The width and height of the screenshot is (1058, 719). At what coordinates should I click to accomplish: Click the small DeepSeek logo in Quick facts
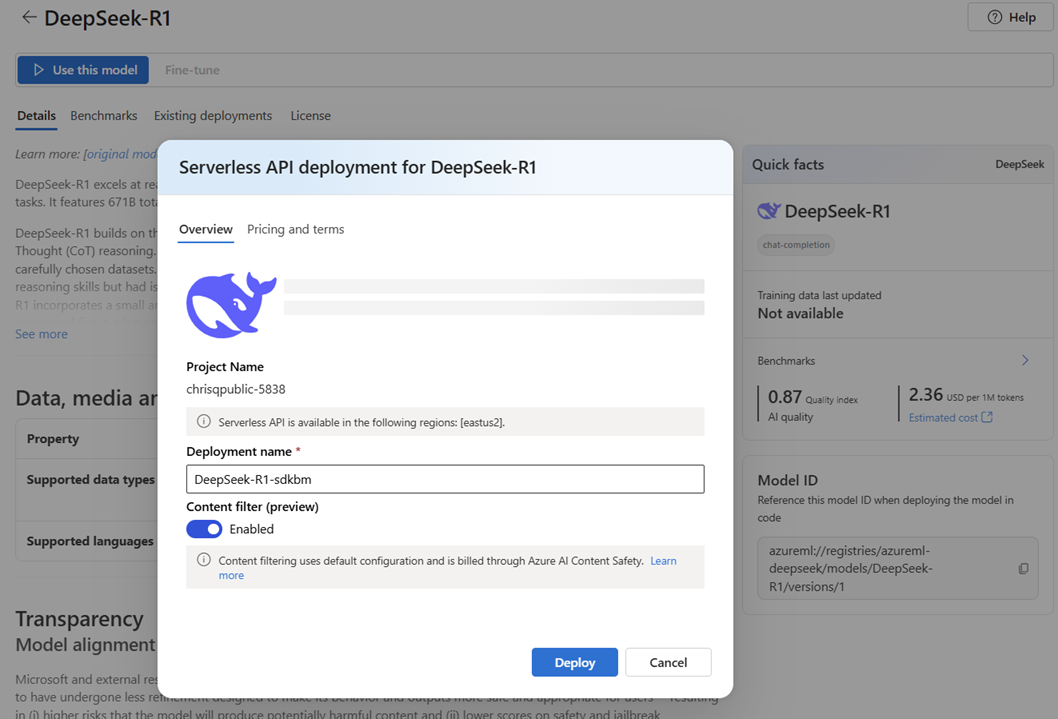point(769,211)
